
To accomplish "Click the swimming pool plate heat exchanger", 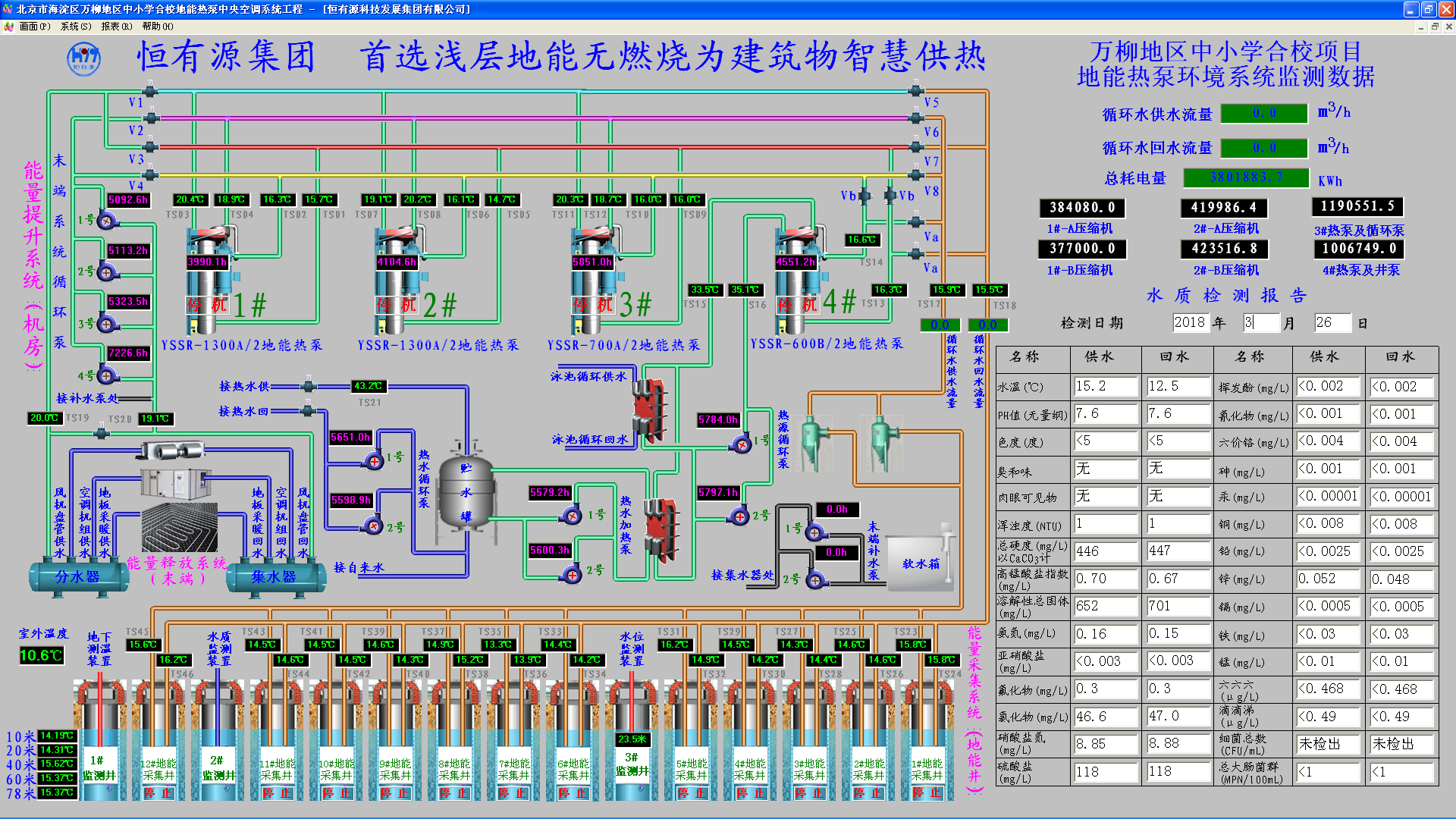I will (648, 409).
